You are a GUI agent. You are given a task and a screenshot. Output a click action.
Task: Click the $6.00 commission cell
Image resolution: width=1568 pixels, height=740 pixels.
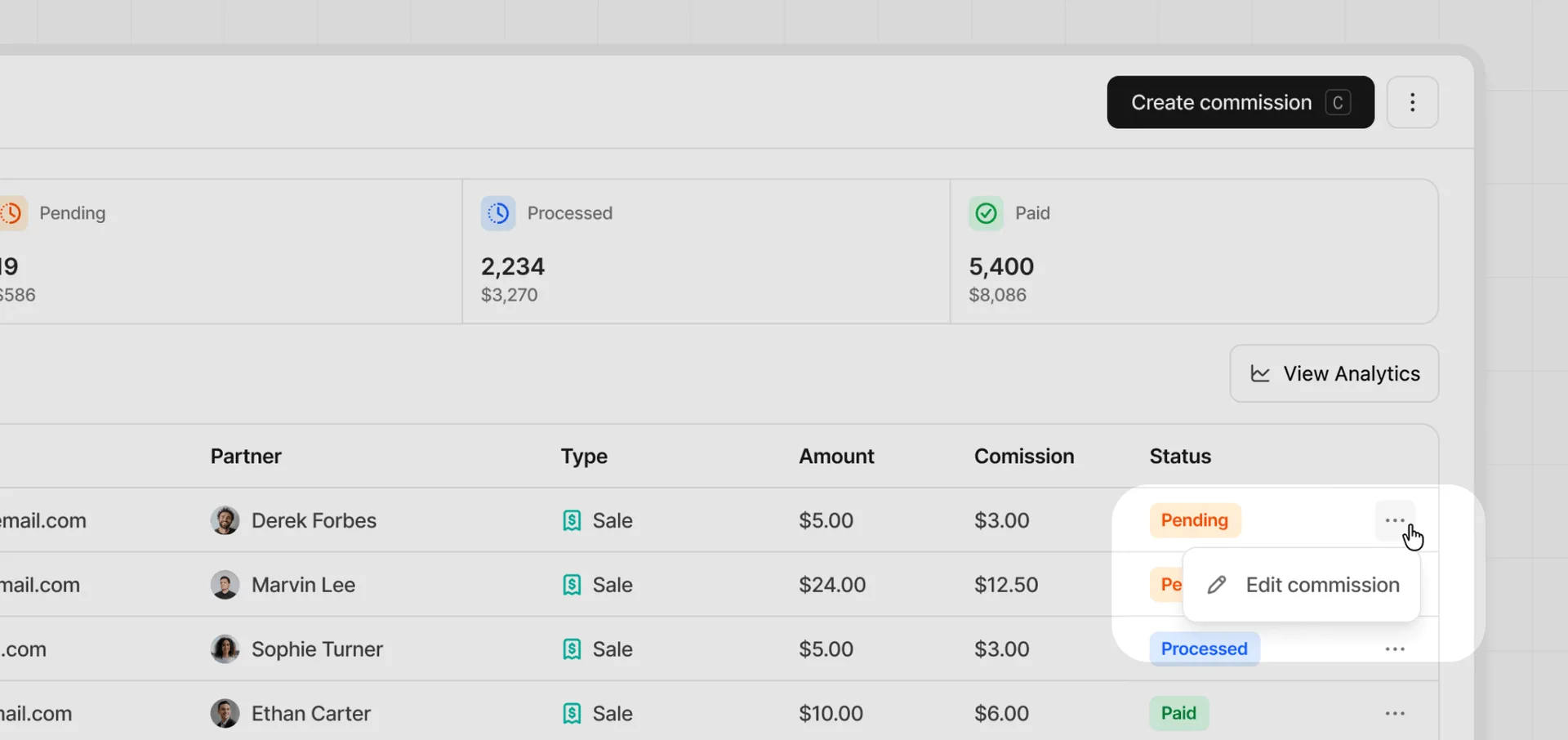click(x=1001, y=713)
